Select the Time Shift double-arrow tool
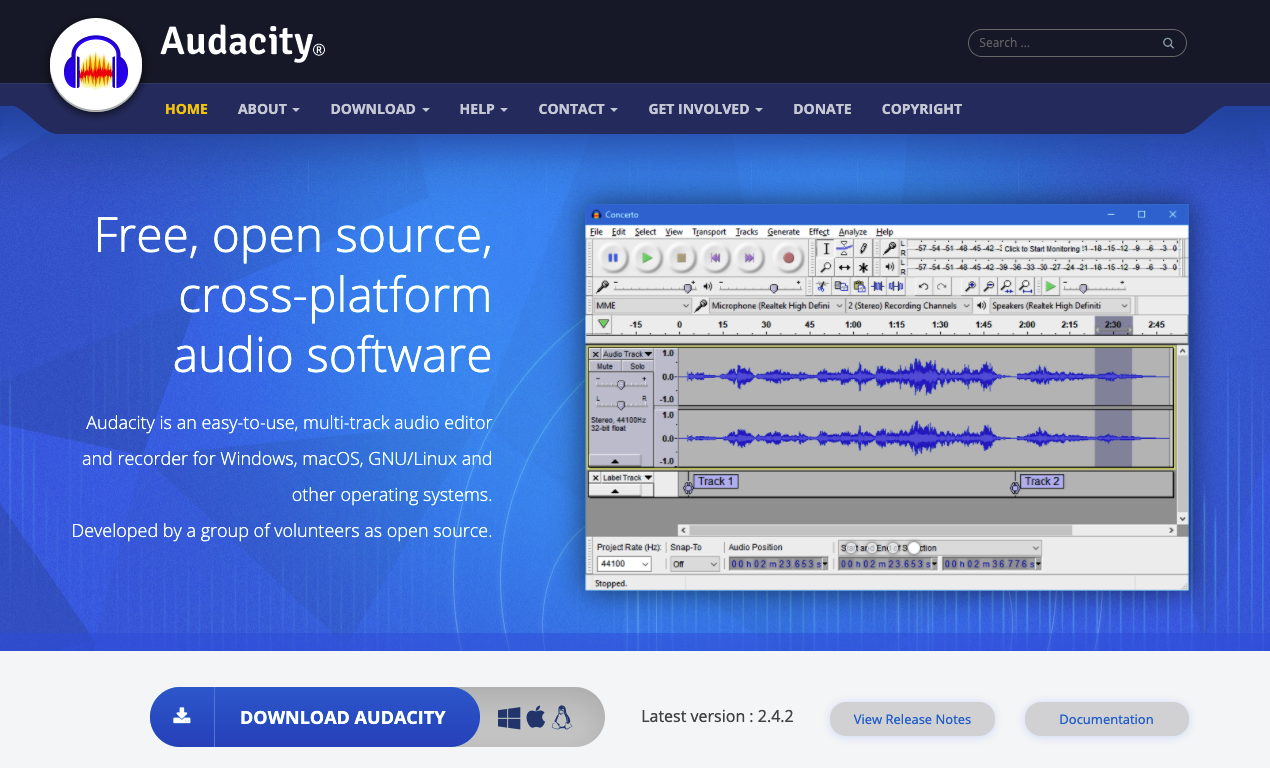The image size is (1270, 768). [844, 267]
